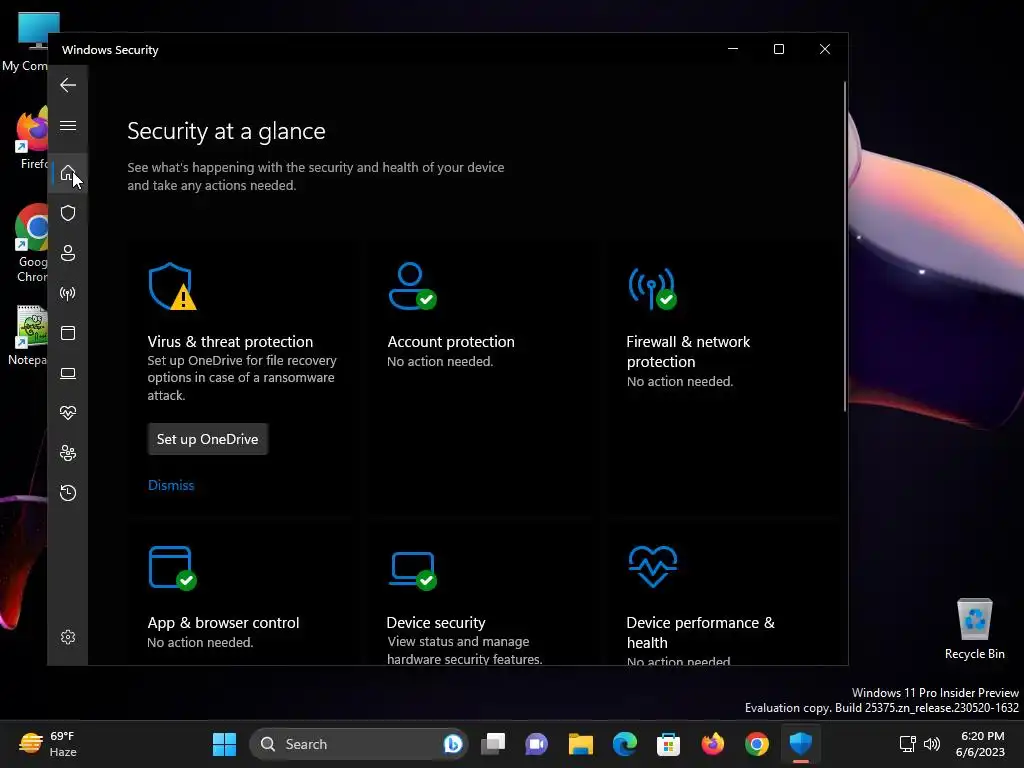Go back using the back arrow
This screenshot has height=768, width=1024.
coord(68,85)
